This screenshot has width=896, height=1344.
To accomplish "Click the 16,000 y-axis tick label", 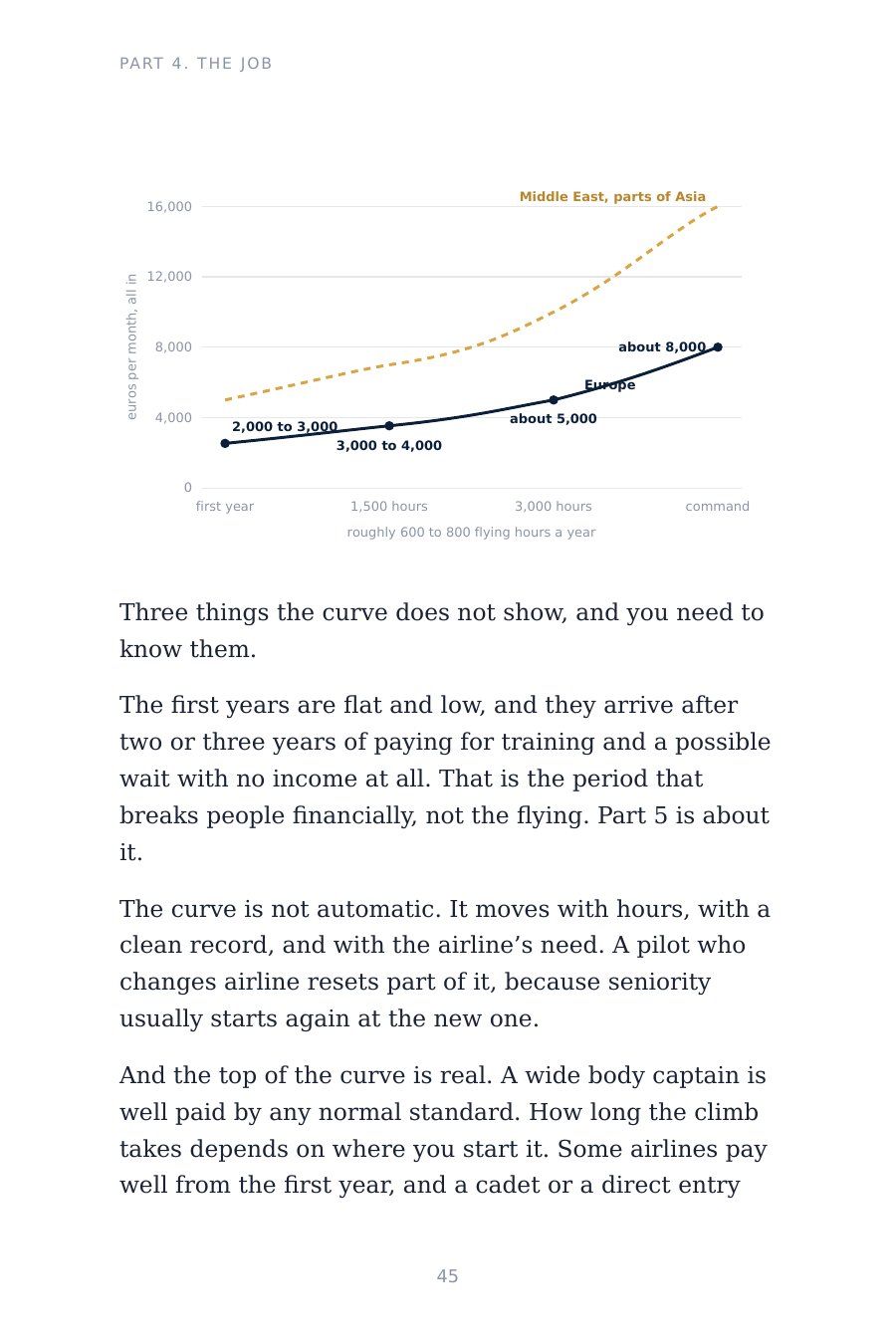I will pos(169,207).
